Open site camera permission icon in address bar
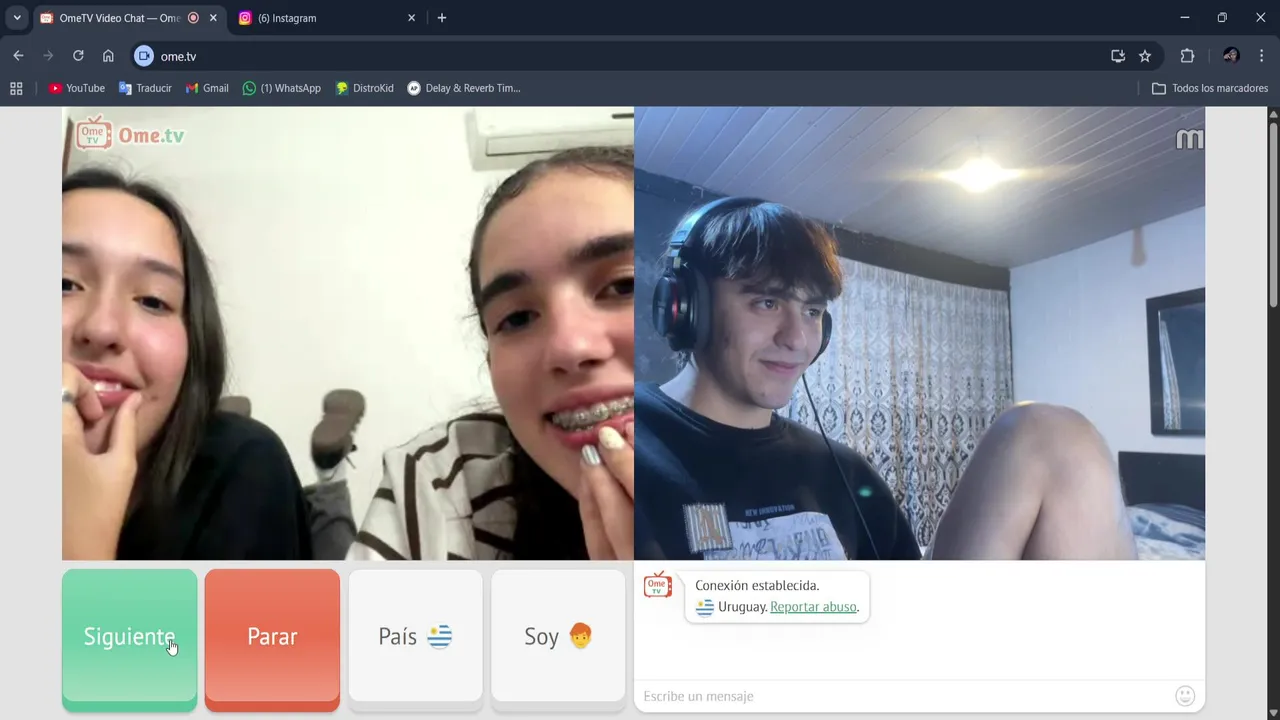The width and height of the screenshot is (1280, 720). click(144, 56)
